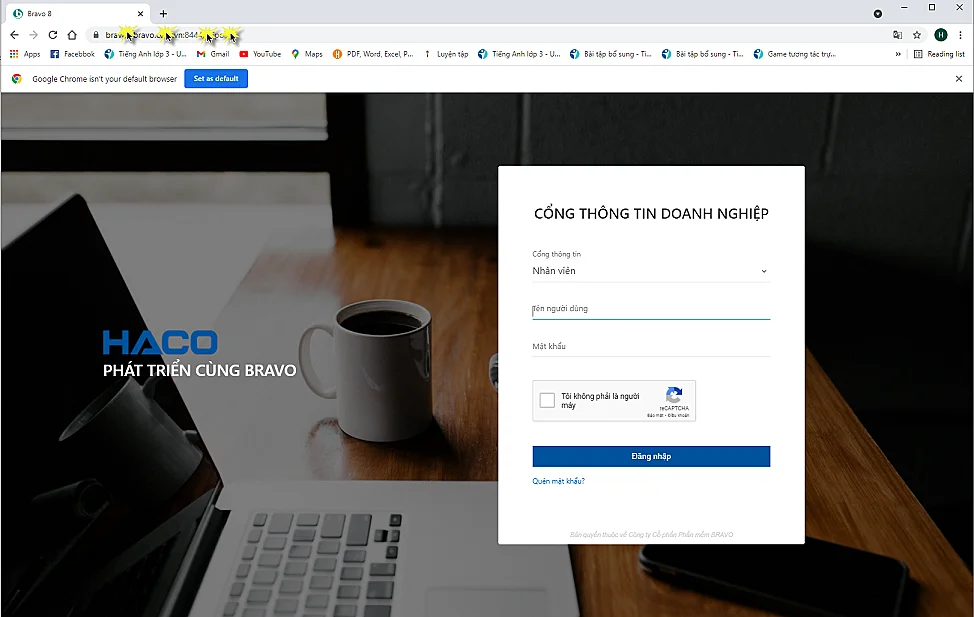
Task: Check the reCAPTCHA 'Tôi không phải là người máy' box
Action: [x=547, y=399]
